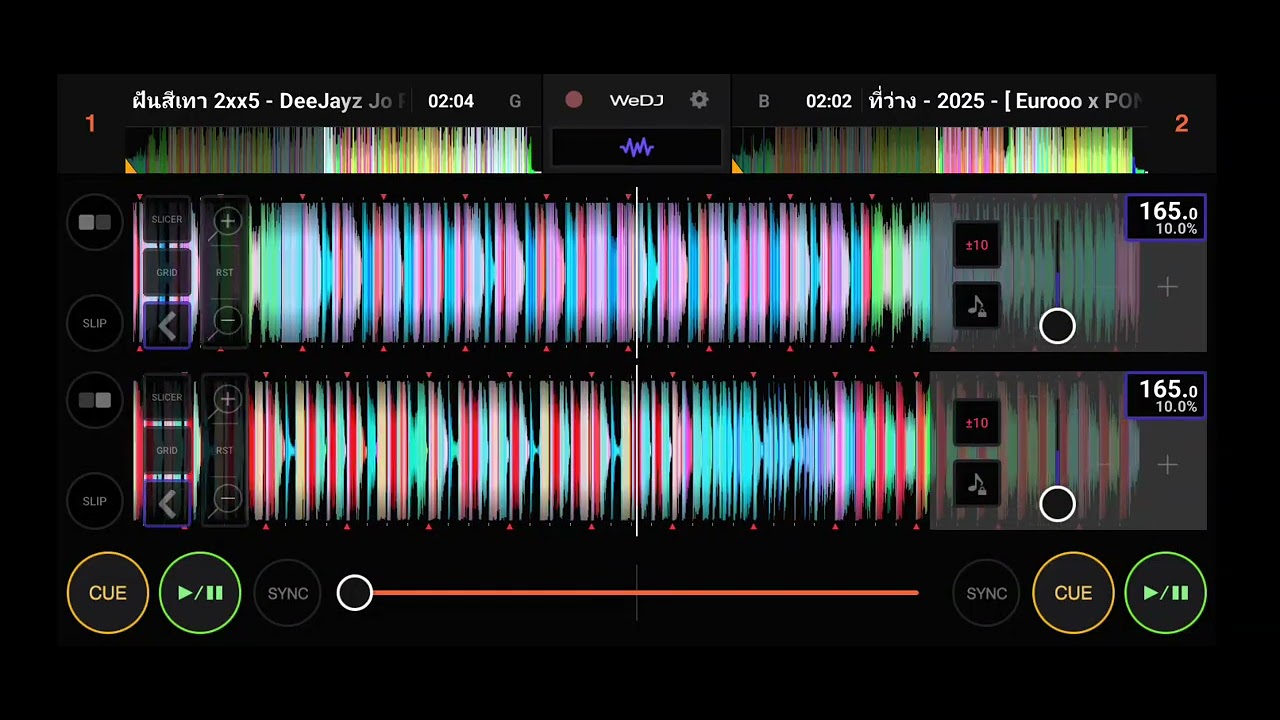1280x720 pixels.
Task: Tap deck 1 time remaining 02:04
Action: [x=451, y=101]
